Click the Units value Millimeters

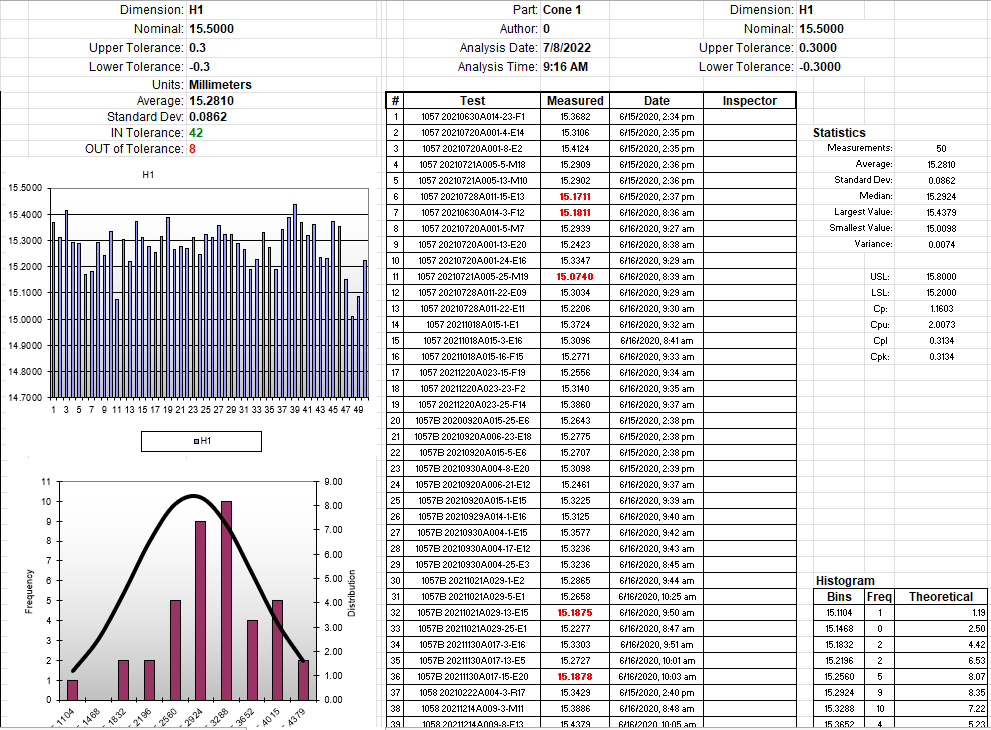pyautogui.click(x=220, y=85)
